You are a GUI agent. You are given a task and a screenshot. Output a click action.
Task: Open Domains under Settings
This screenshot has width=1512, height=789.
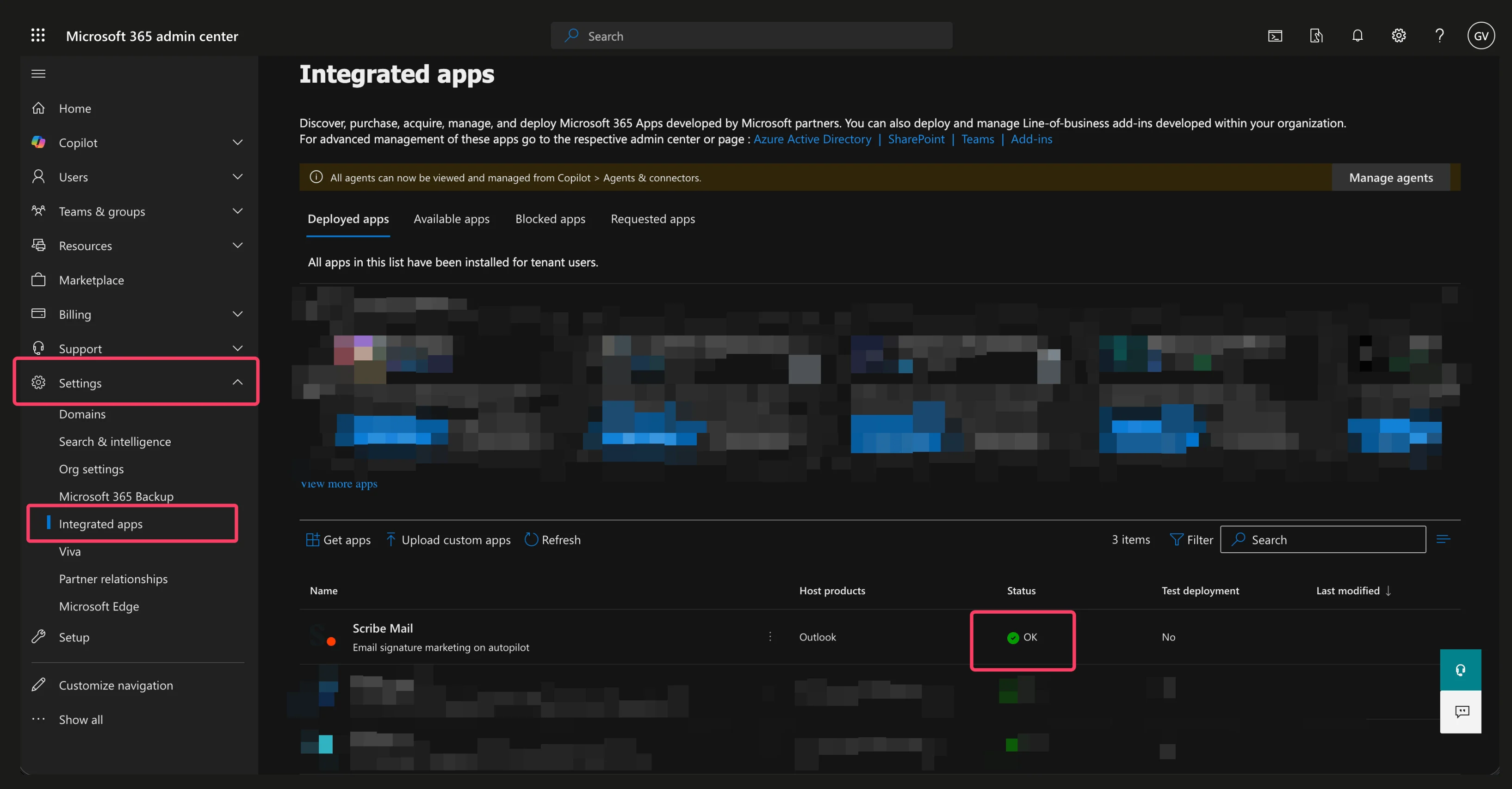tap(82, 414)
